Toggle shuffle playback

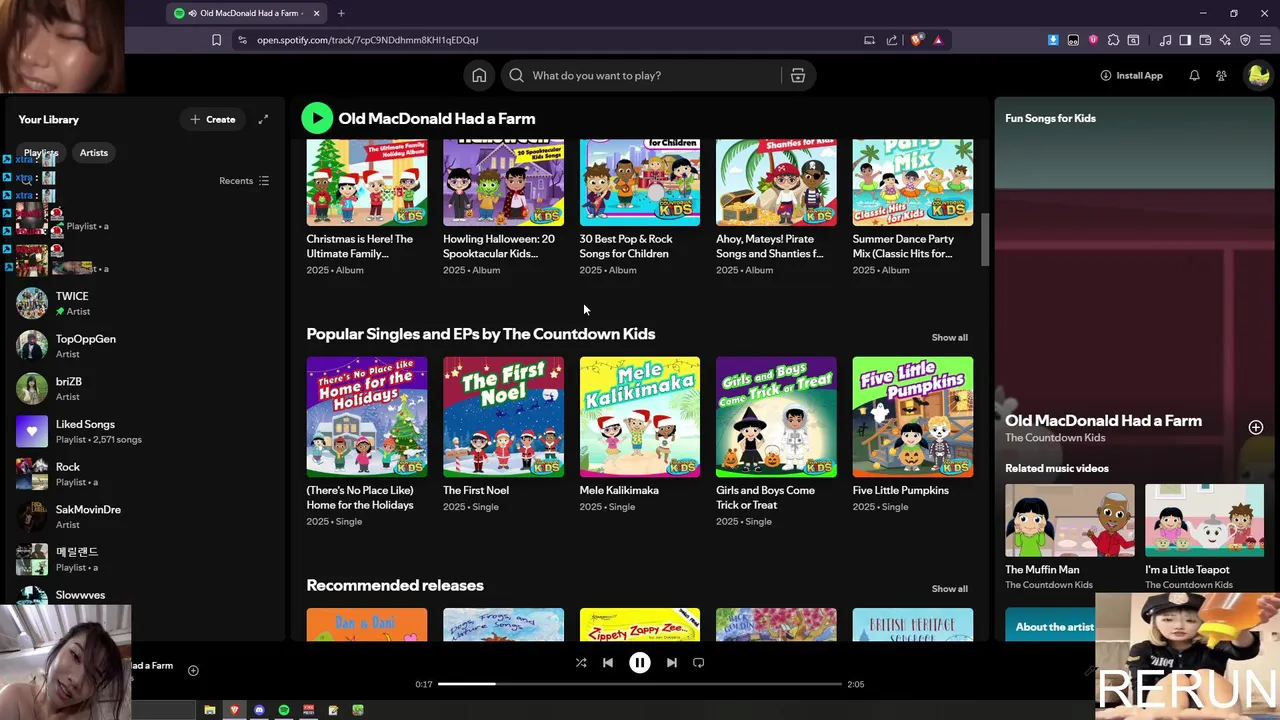click(x=581, y=662)
